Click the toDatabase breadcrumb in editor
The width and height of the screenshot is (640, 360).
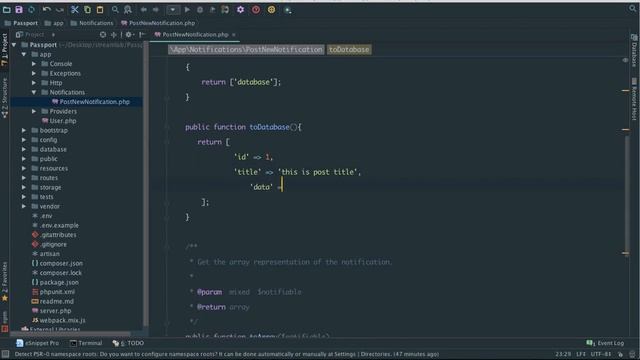(x=349, y=50)
